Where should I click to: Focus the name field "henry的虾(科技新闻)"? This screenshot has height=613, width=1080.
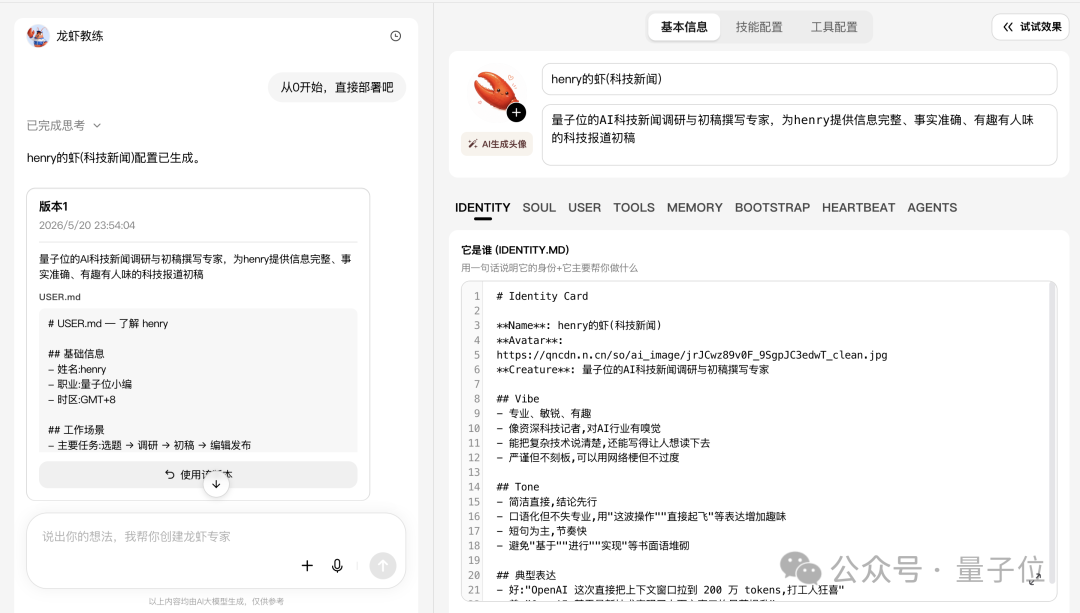800,79
